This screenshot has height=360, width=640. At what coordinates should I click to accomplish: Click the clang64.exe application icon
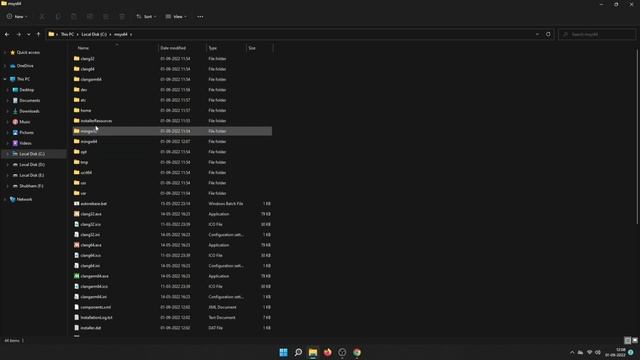pyautogui.click(x=76, y=245)
